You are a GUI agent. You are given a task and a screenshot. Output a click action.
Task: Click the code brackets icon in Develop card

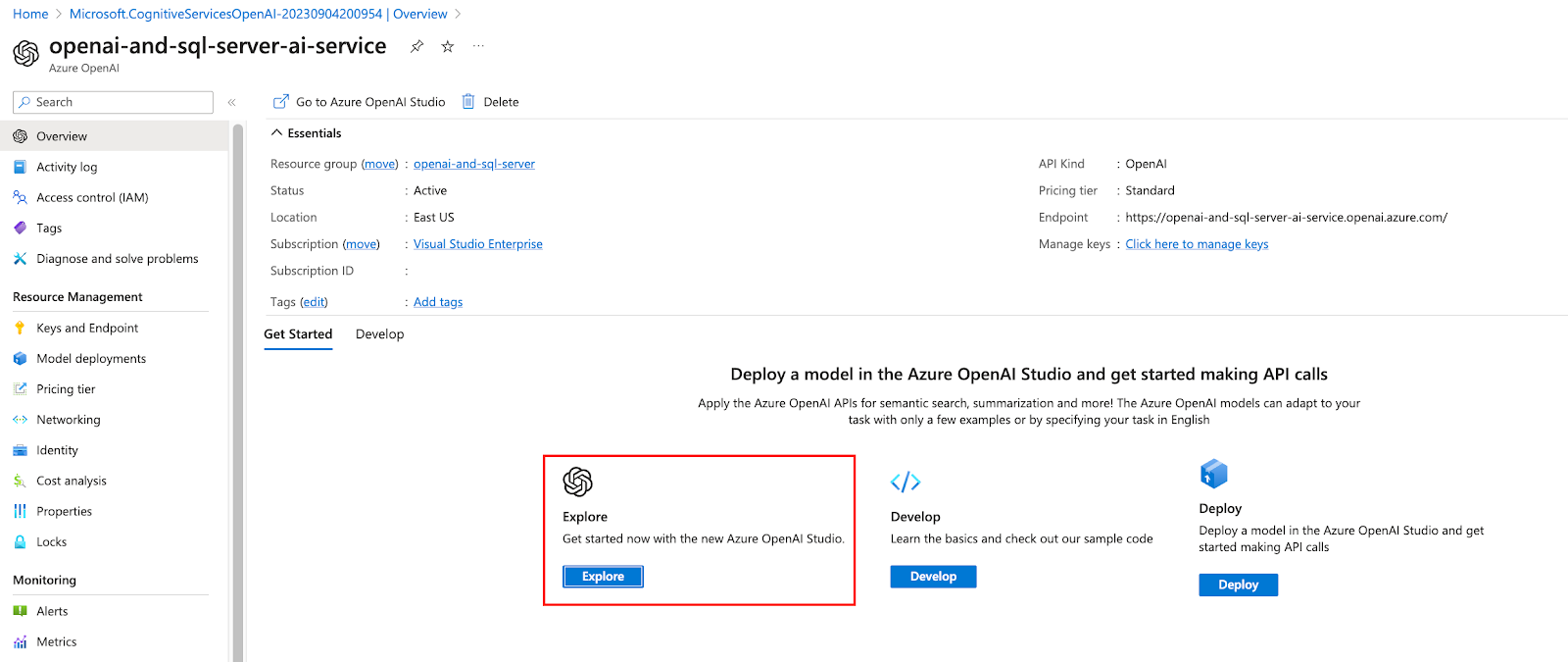906,482
